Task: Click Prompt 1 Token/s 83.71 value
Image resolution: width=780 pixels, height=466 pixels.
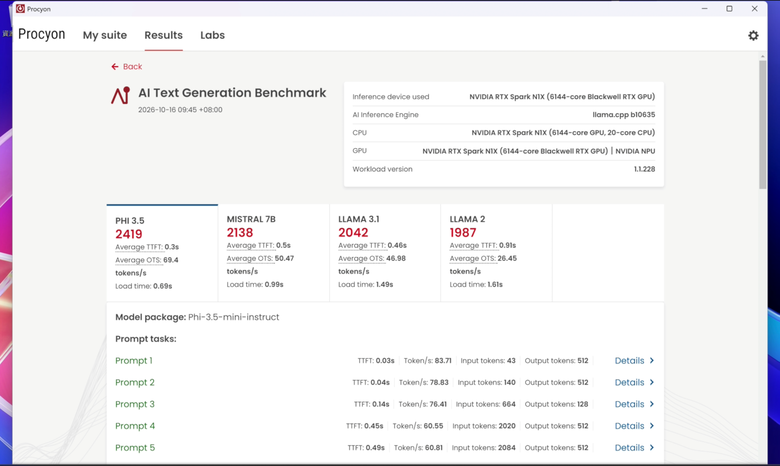Action: (443, 361)
